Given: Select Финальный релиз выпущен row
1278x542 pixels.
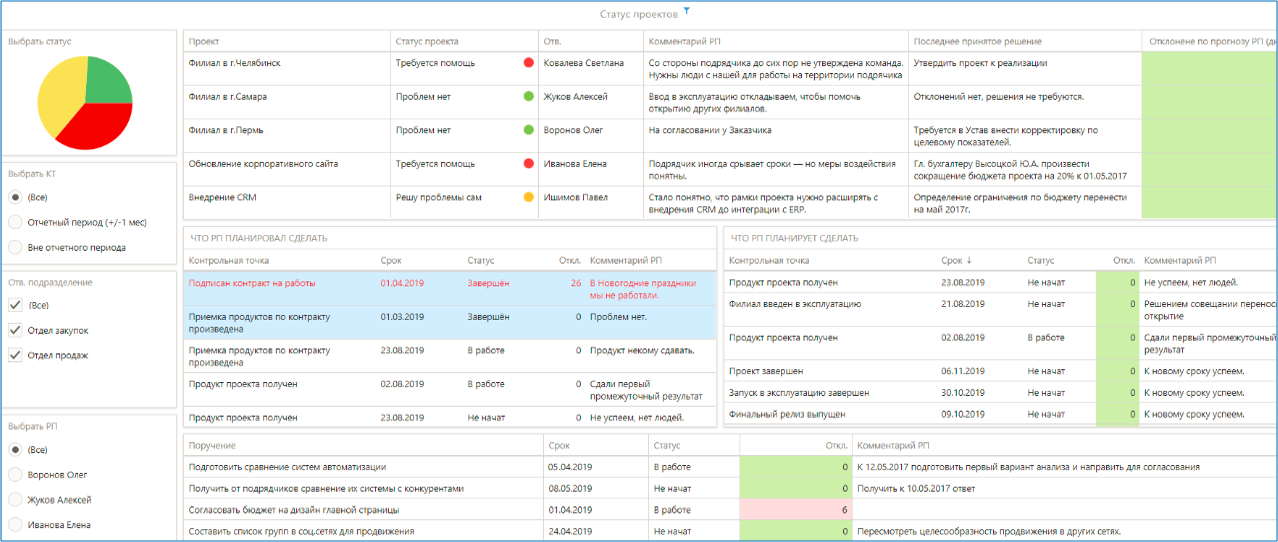Looking at the screenshot, I should [x=787, y=414].
